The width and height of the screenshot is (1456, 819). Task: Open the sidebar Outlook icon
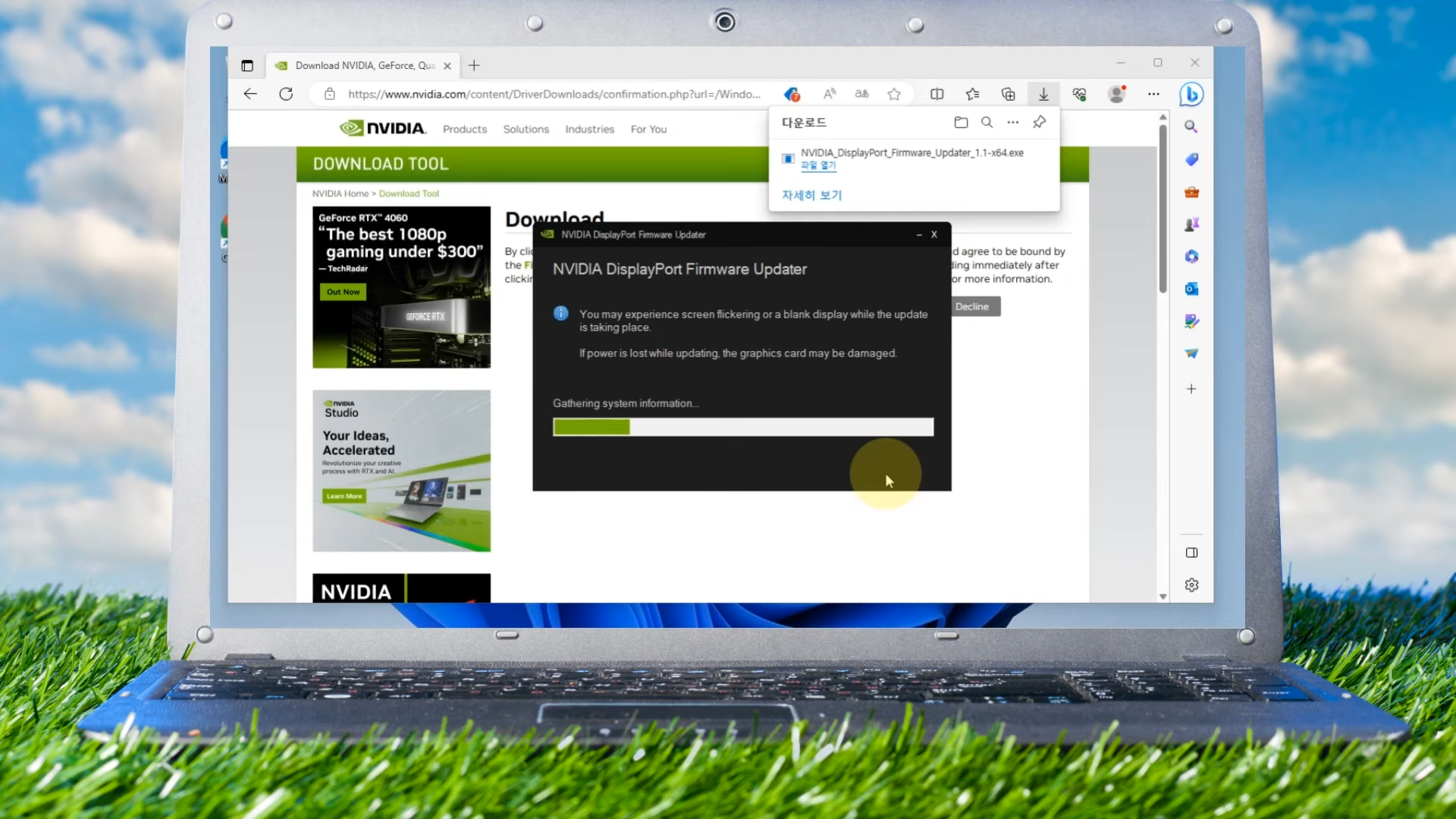point(1191,289)
